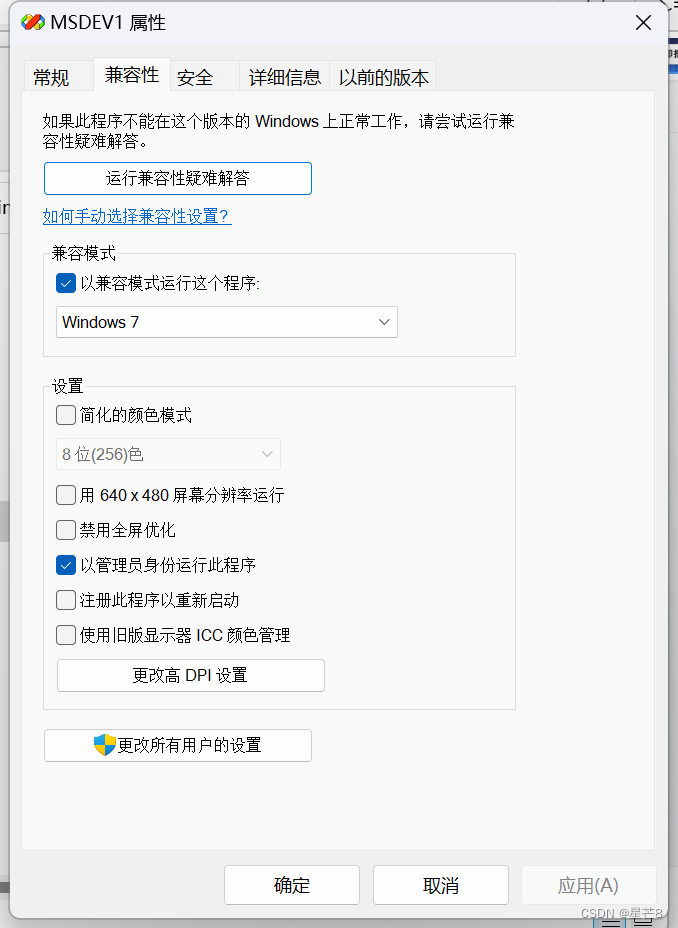
Task: Disable 以管理员身份运行此程序
Action: pyautogui.click(x=65, y=564)
